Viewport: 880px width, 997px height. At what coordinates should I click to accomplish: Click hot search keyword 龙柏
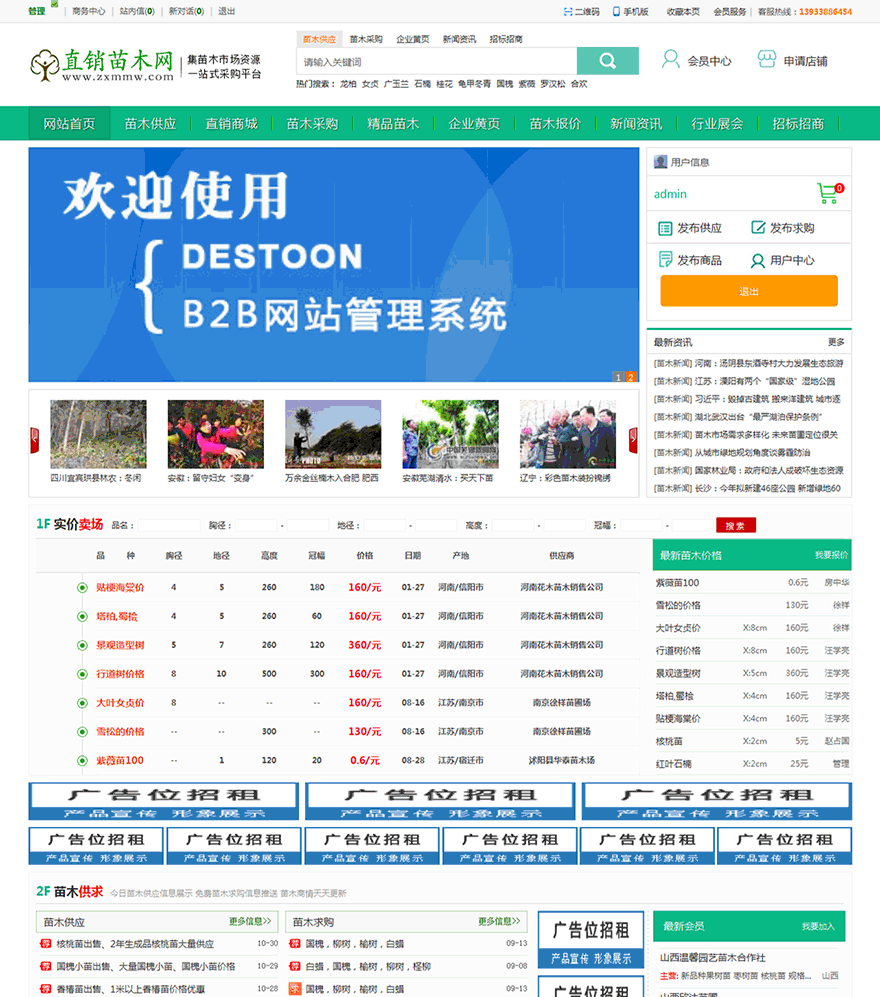[x=348, y=84]
